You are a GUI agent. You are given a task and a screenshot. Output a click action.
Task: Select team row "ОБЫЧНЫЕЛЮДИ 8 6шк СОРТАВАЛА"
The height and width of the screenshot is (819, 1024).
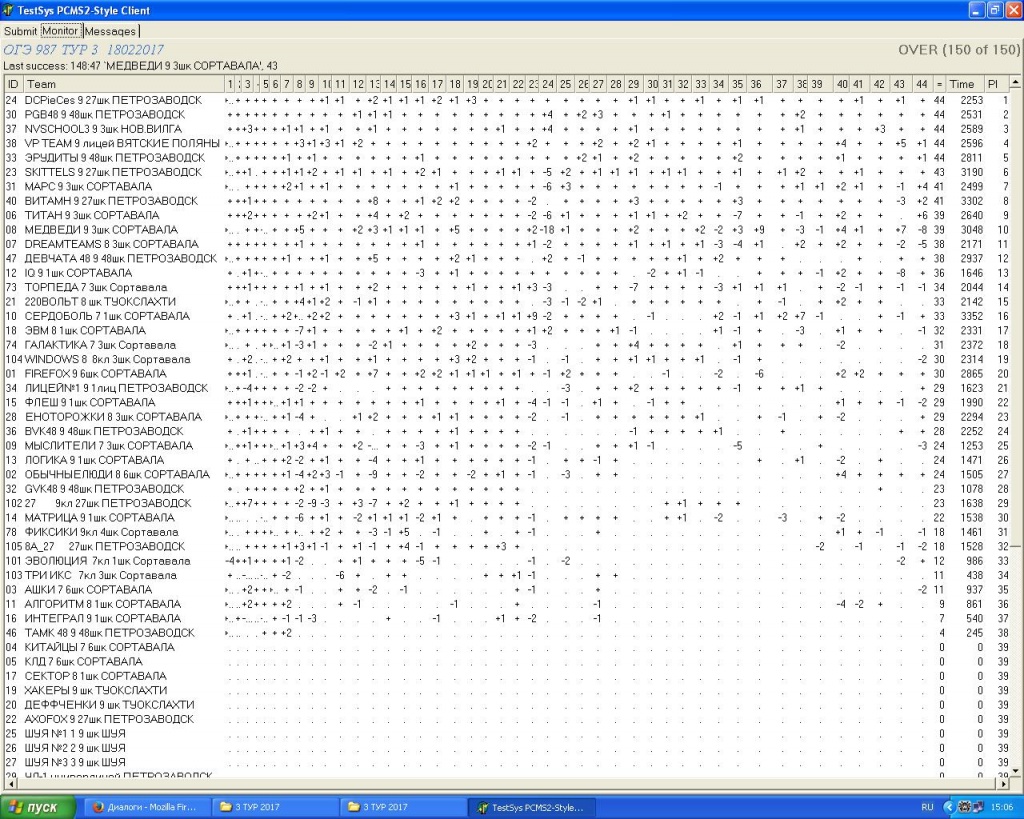point(507,474)
